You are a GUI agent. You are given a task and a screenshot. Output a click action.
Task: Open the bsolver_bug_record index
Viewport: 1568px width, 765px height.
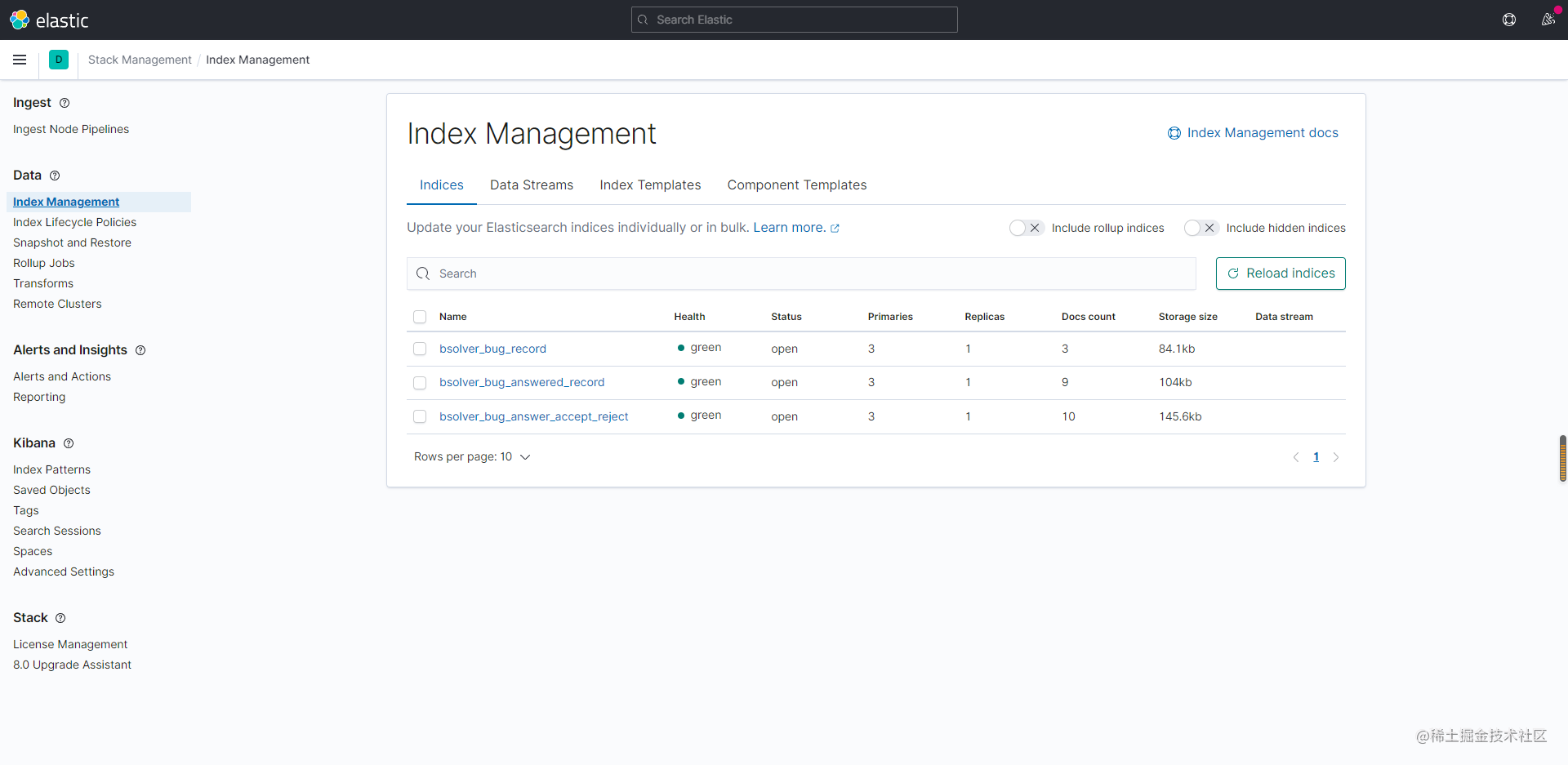pos(492,349)
